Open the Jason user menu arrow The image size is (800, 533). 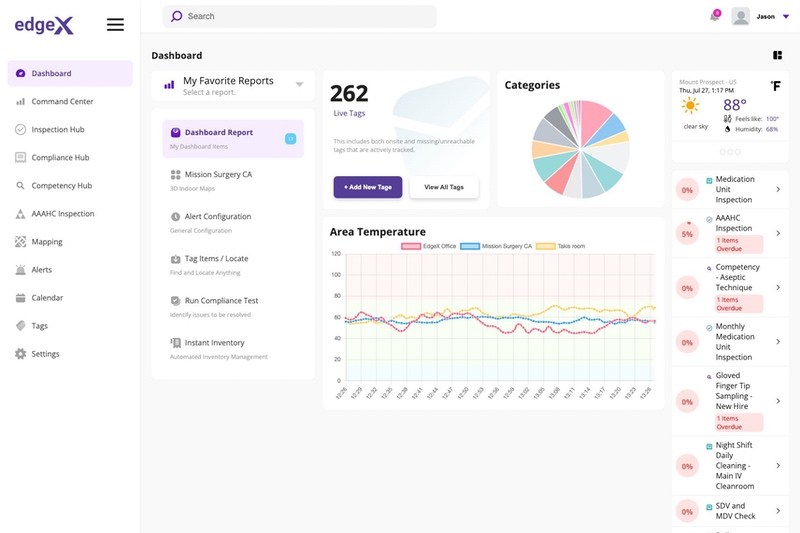[x=786, y=17]
